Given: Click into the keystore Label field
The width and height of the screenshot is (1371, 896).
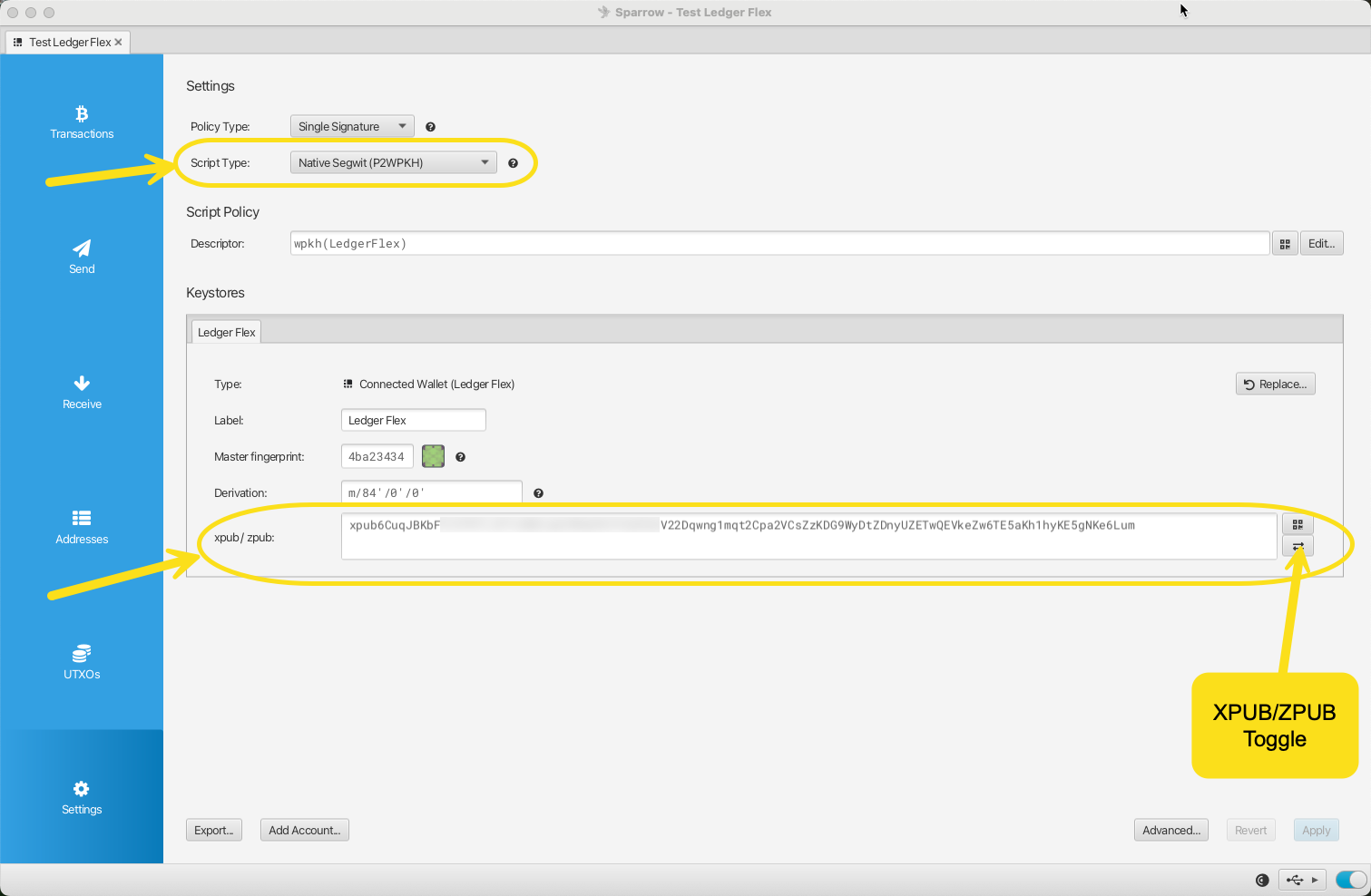Looking at the screenshot, I should point(413,421).
